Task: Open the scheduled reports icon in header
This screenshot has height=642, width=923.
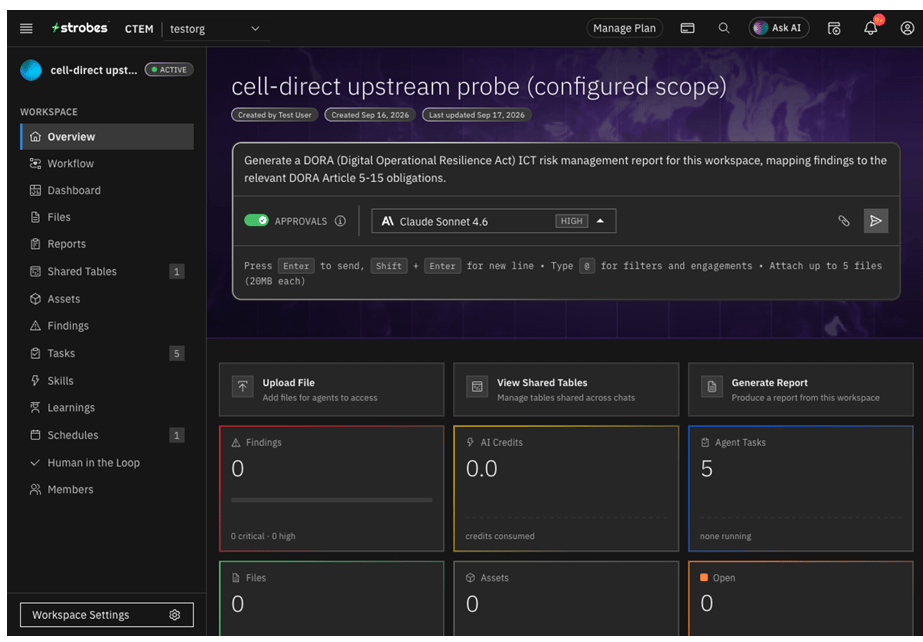Action: click(x=834, y=28)
